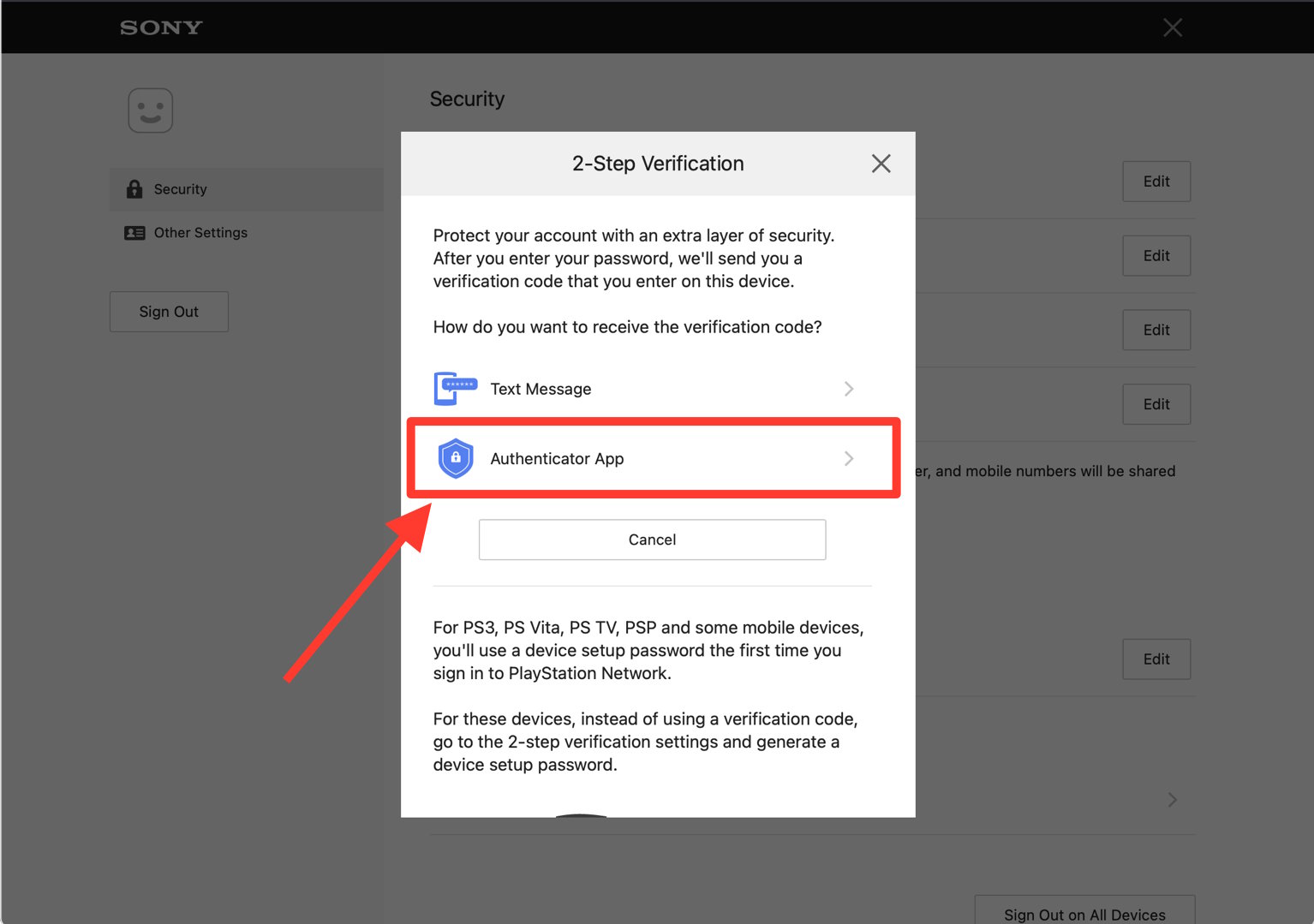The width and height of the screenshot is (1314, 924).
Task: Click the Text Message phone icon
Action: 455,389
